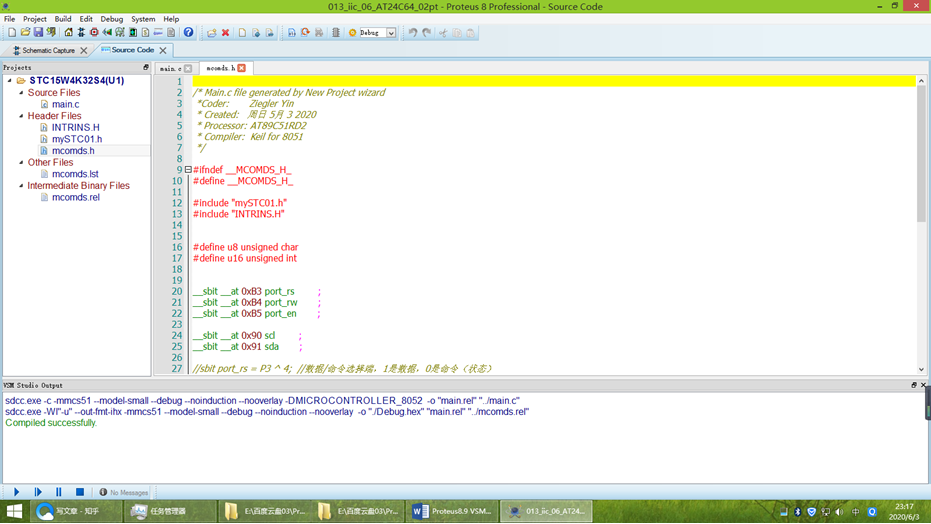Close the mcomds.h editor tab

coord(241,69)
